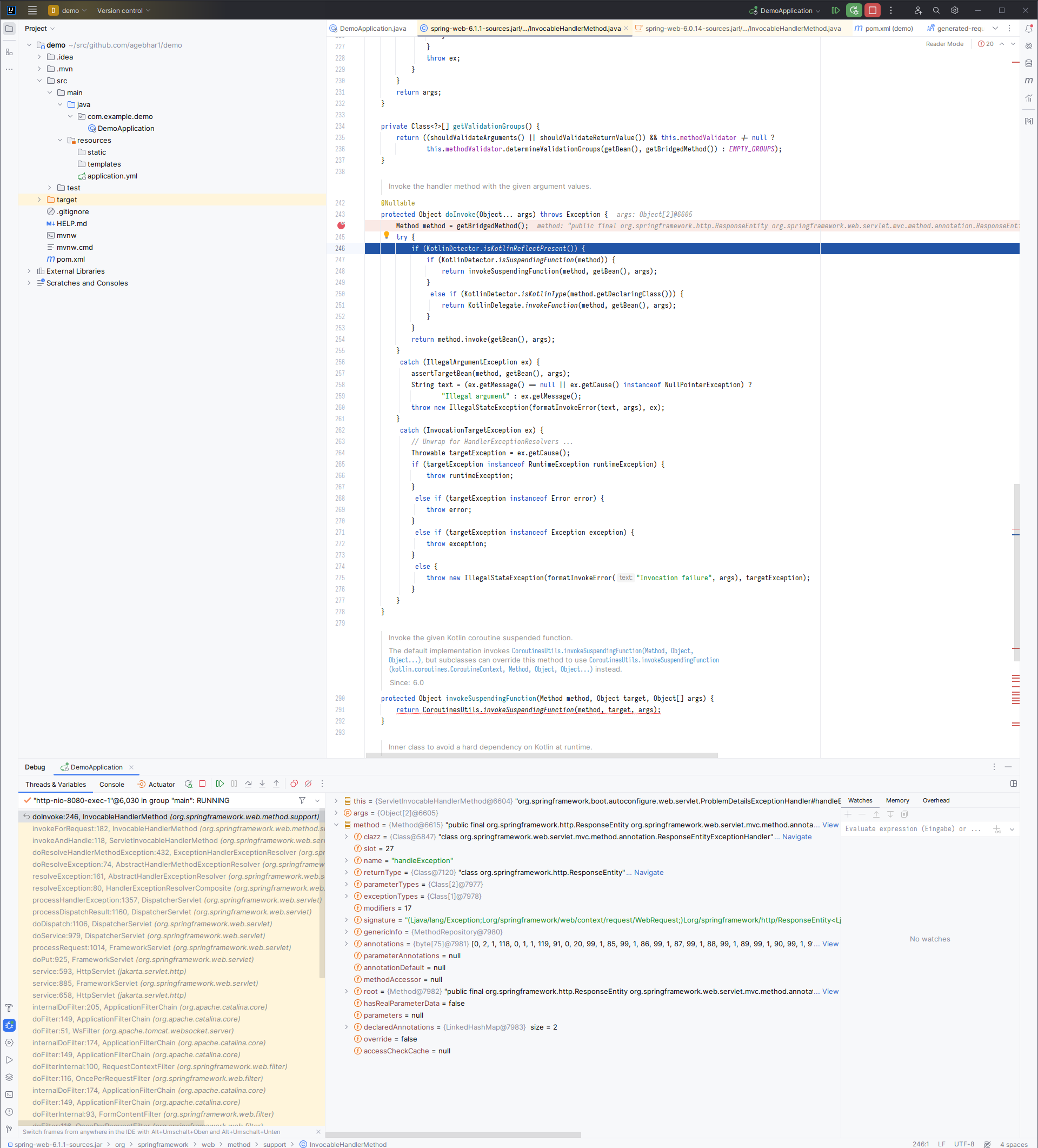Image resolution: width=1038 pixels, height=1148 pixels.
Task: Open Version control dropdown
Action: pyautogui.click(x=124, y=10)
